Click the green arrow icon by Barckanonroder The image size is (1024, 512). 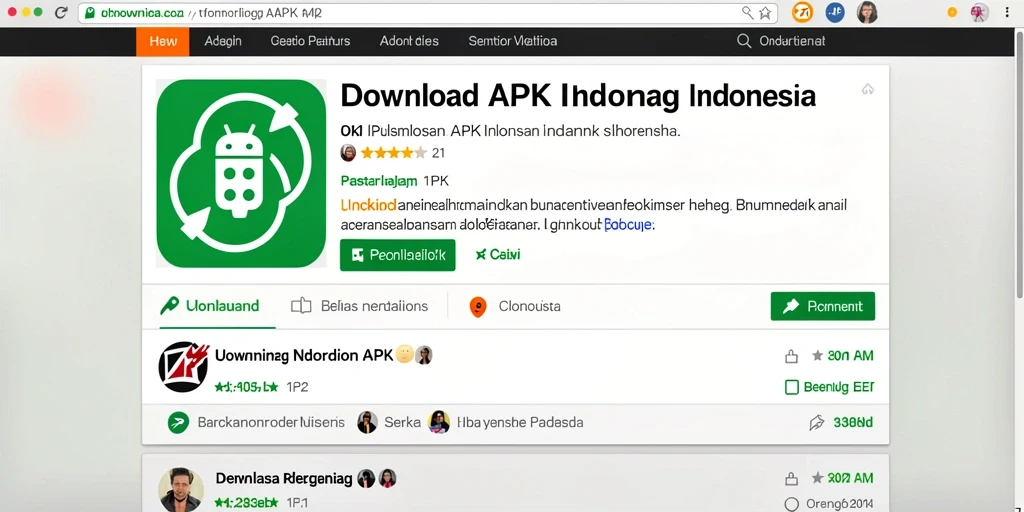pos(178,423)
